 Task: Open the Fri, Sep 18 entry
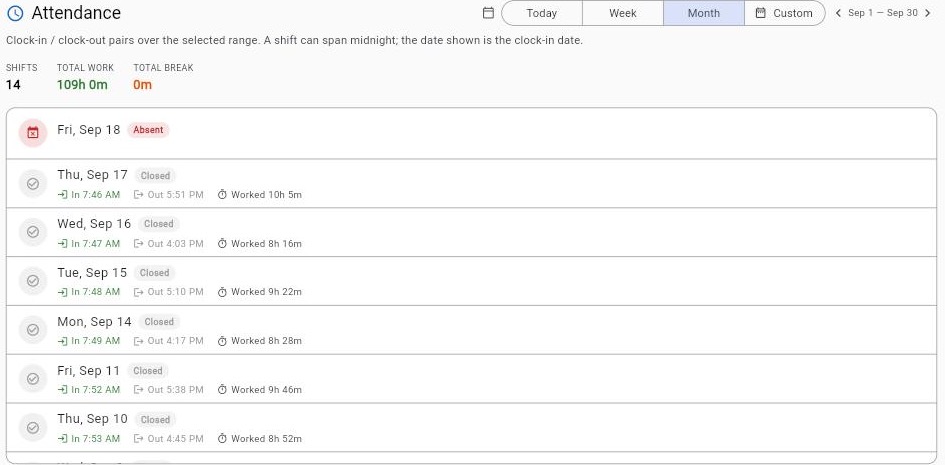click(471, 134)
